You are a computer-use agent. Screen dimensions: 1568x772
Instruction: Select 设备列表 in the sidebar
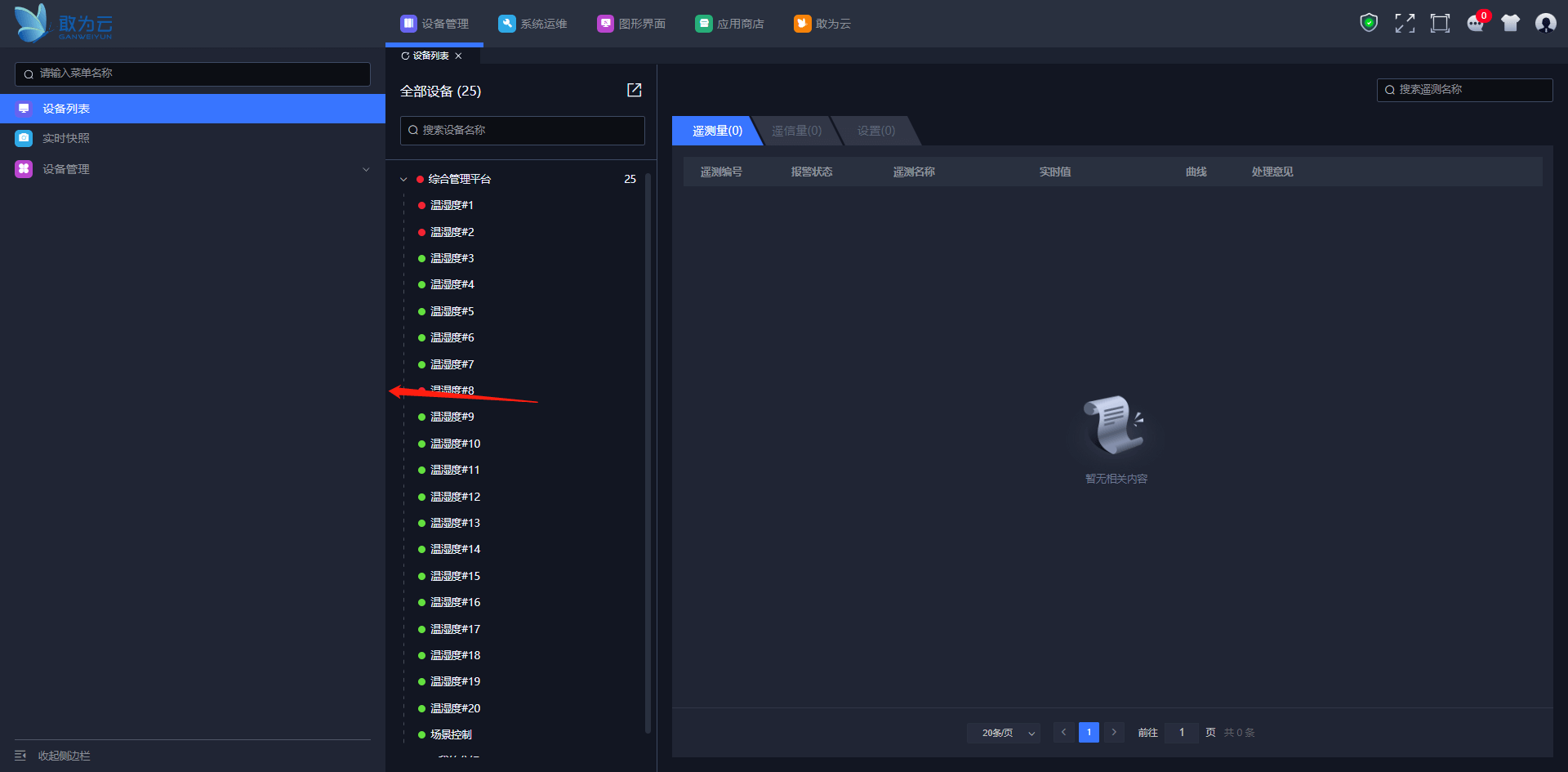193,109
